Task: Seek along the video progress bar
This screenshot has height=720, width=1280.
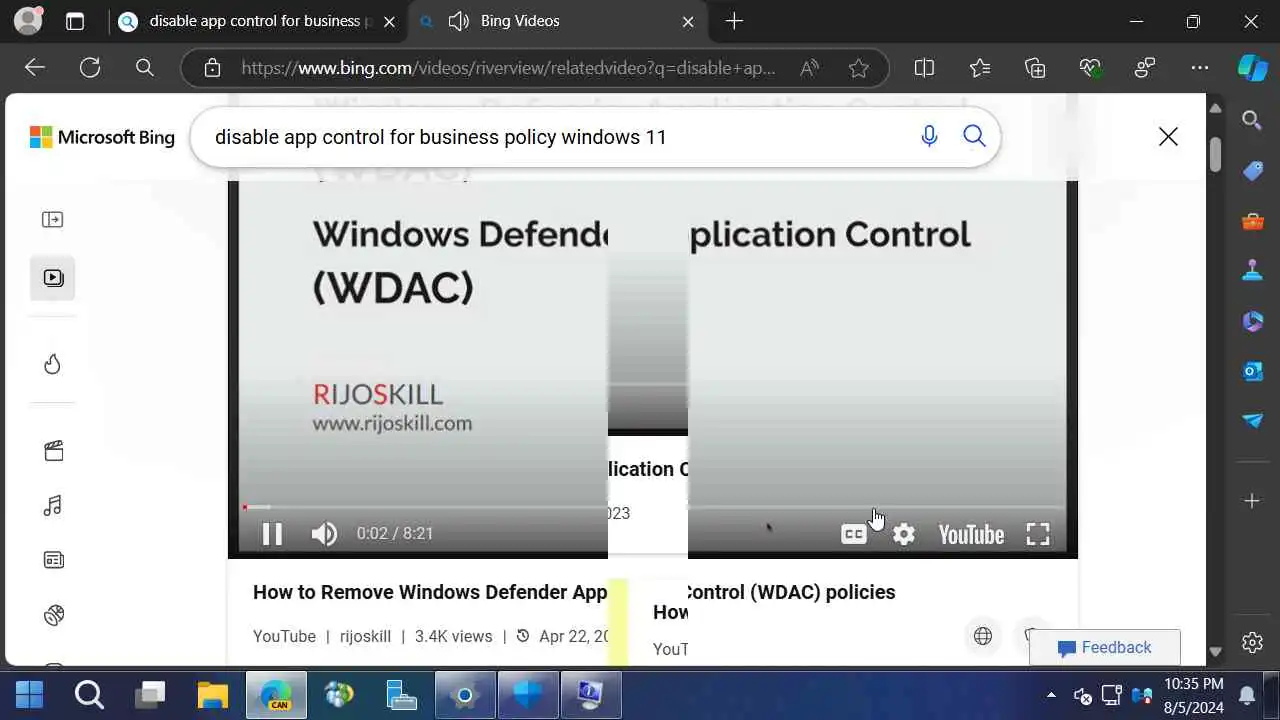Action: (x=653, y=507)
